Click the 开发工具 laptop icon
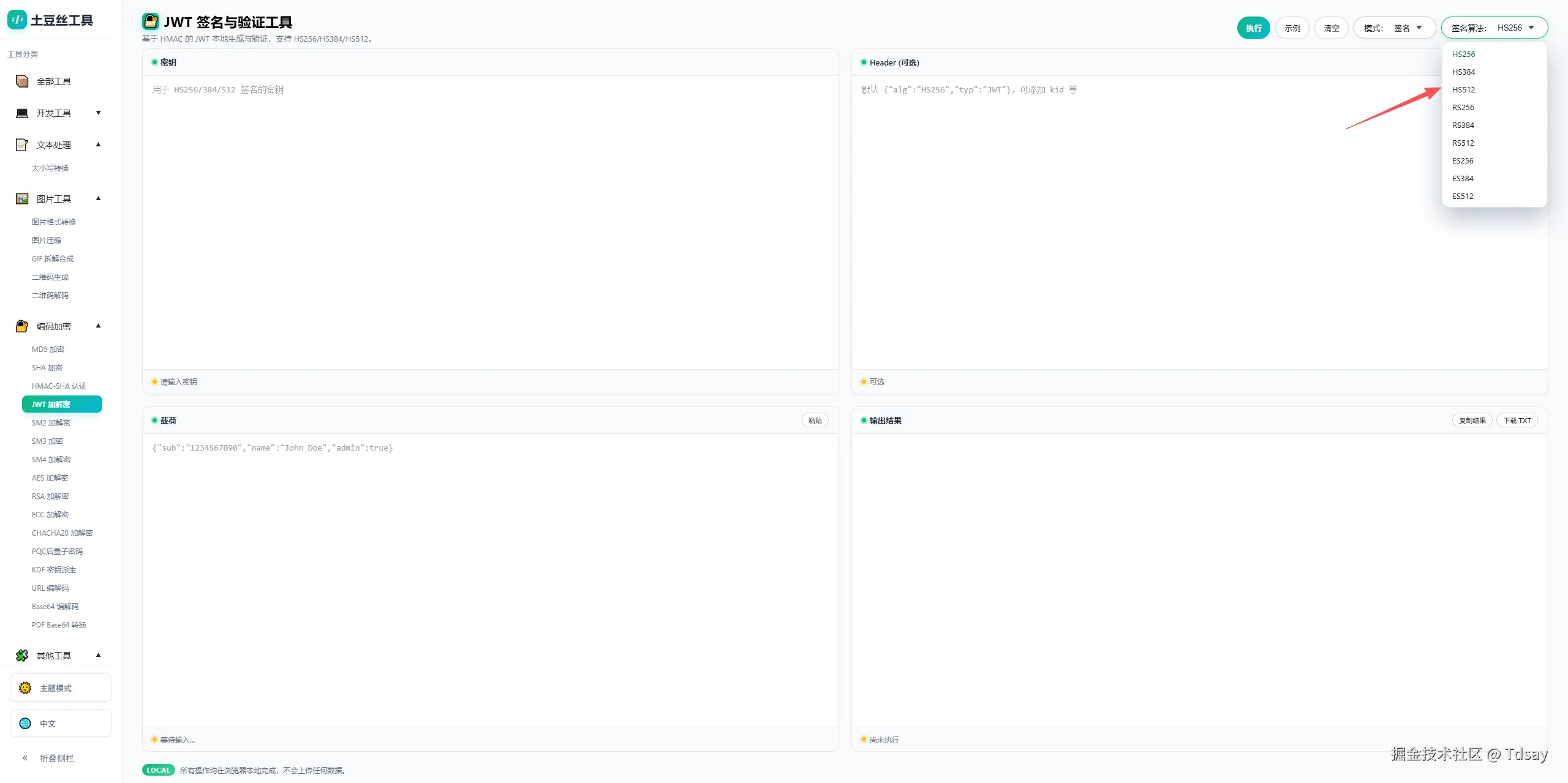Viewport: 1568px width, 783px height. pyautogui.click(x=22, y=113)
